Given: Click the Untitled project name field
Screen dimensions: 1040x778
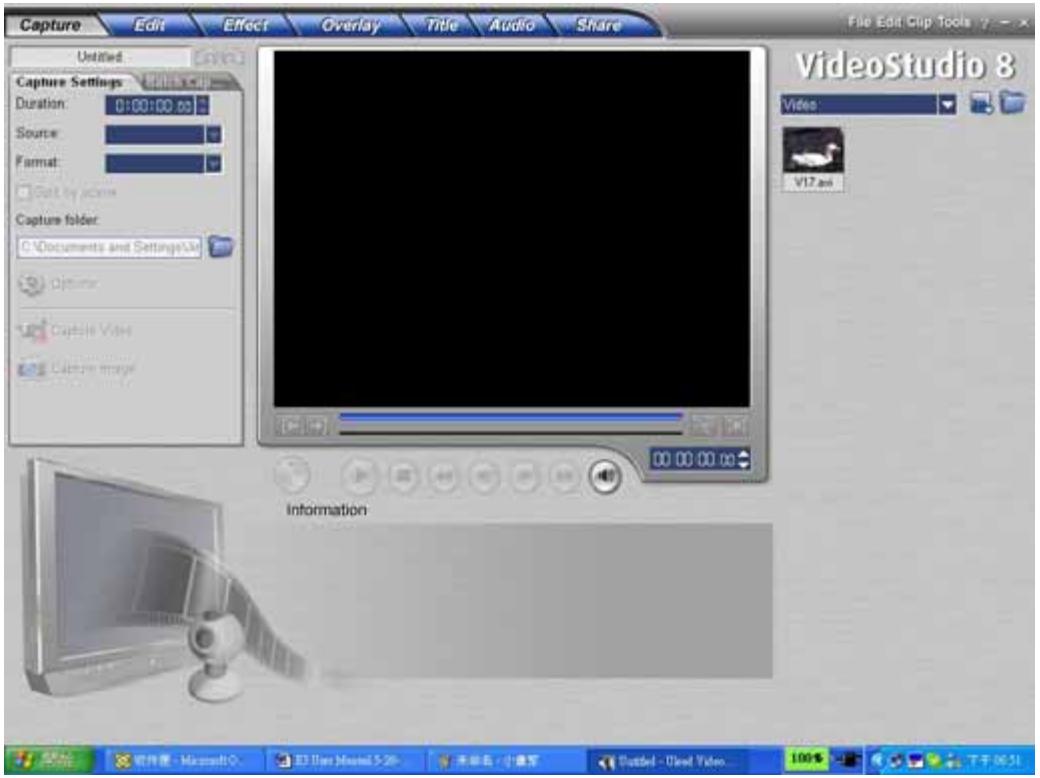Looking at the screenshot, I should click(100, 57).
